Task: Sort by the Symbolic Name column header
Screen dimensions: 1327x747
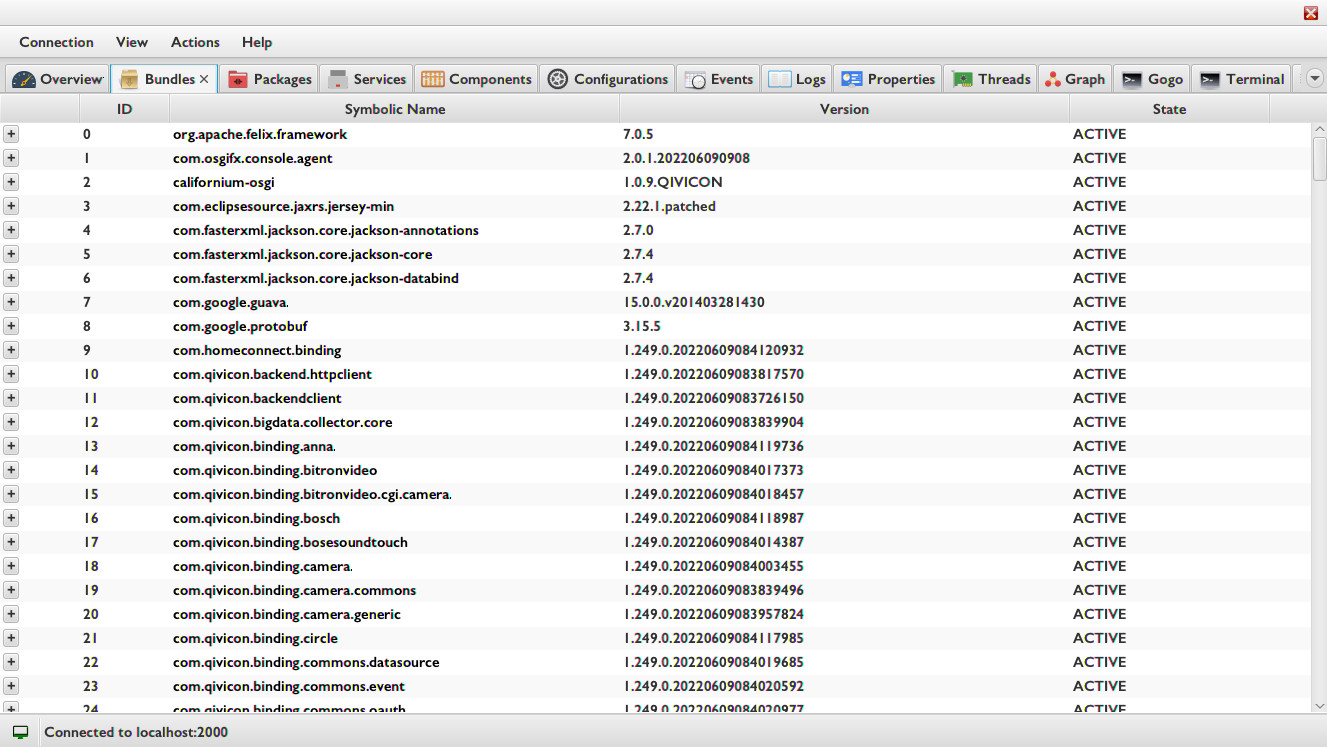Action: pyautogui.click(x=395, y=109)
